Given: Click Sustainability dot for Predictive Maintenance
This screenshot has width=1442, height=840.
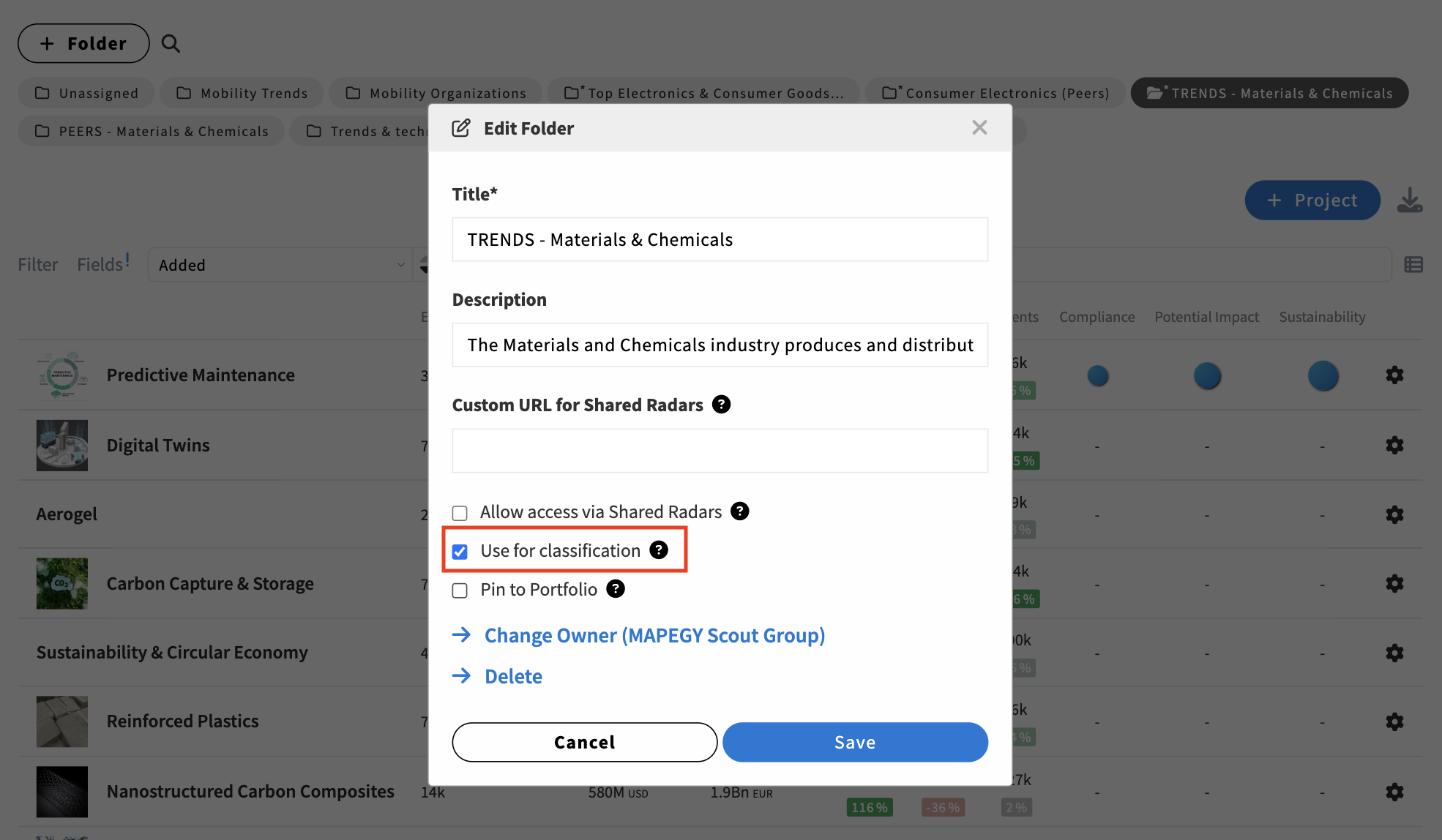Looking at the screenshot, I should (x=1323, y=375).
